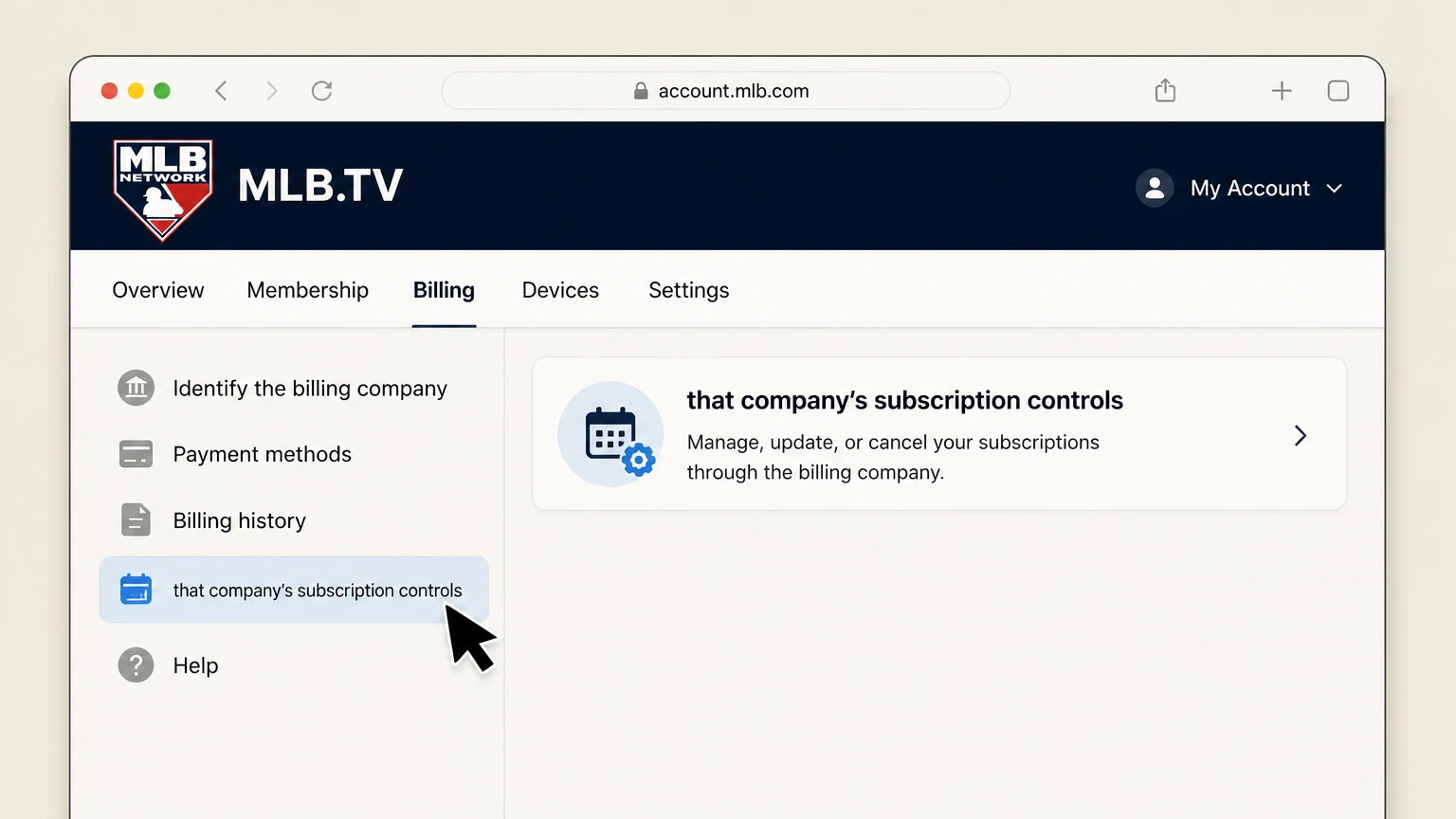The width and height of the screenshot is (1456, 819).
Task: Click the red close window button
Action: pos(109,91)
